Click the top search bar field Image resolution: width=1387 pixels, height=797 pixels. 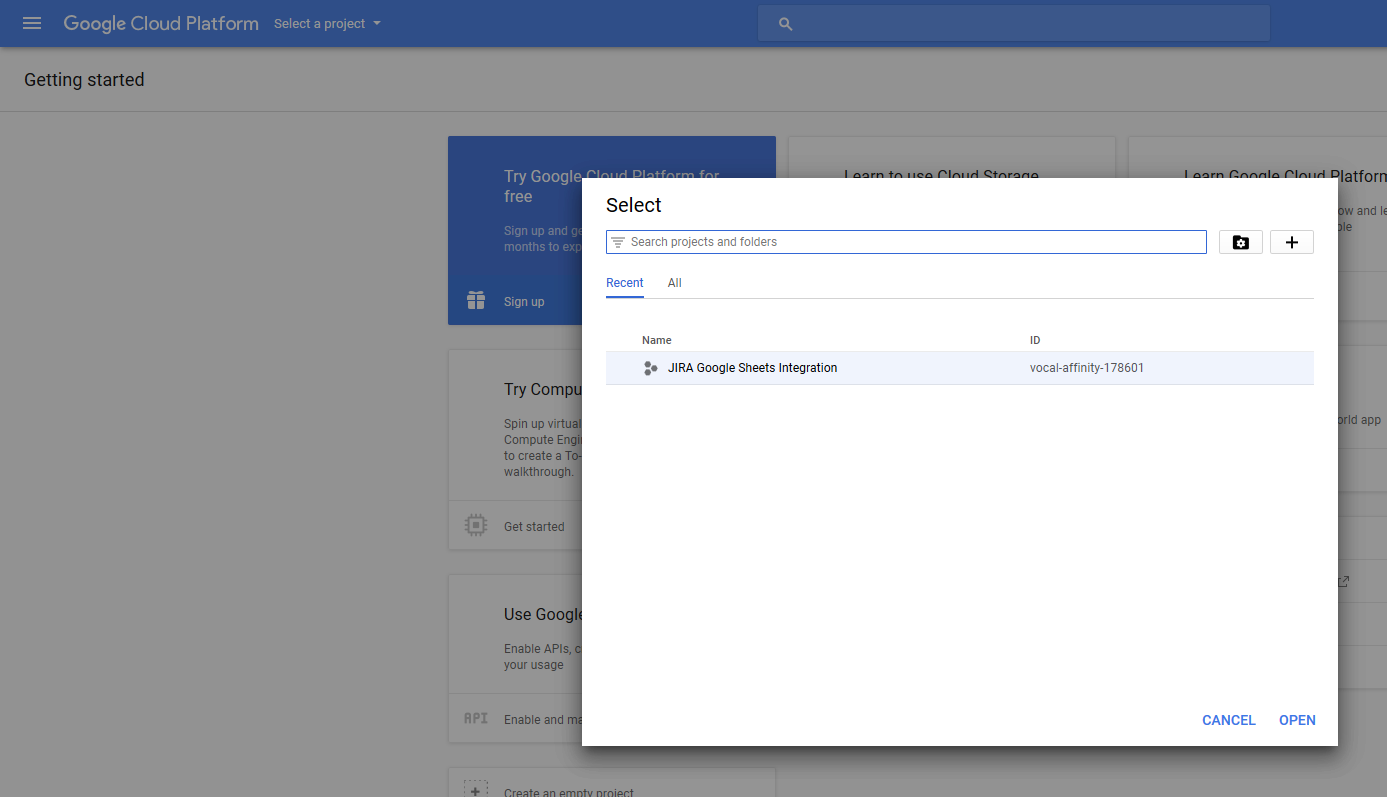1020,24
